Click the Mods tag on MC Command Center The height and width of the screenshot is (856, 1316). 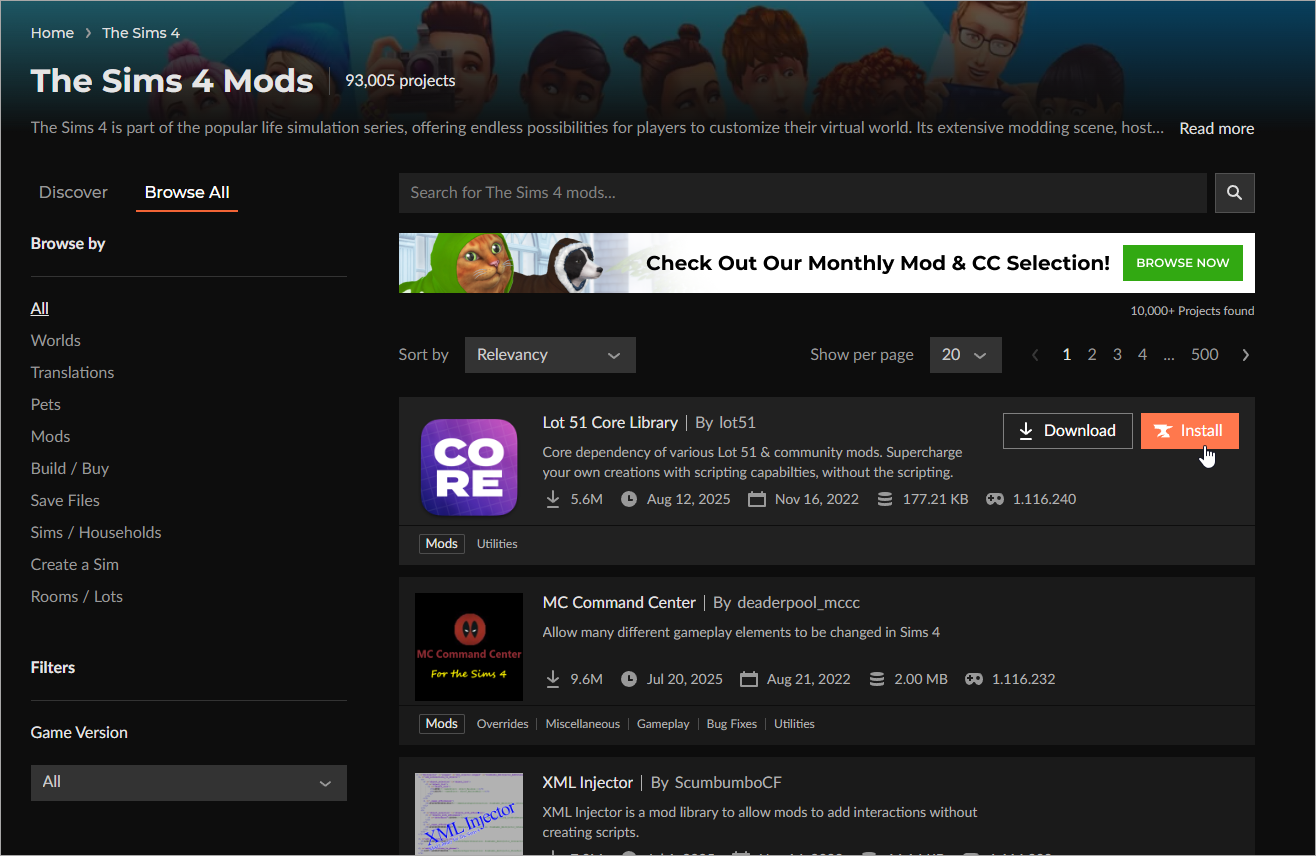[x=442, y=724]
